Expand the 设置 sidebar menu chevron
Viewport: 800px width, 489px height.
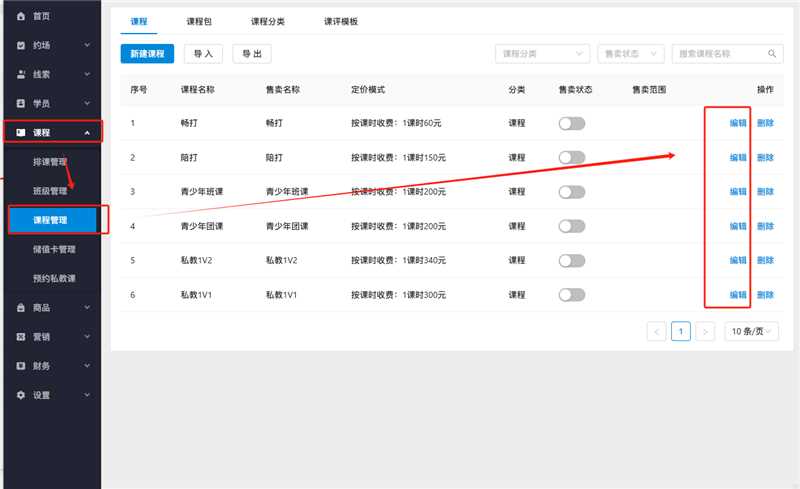pos(87,395)
